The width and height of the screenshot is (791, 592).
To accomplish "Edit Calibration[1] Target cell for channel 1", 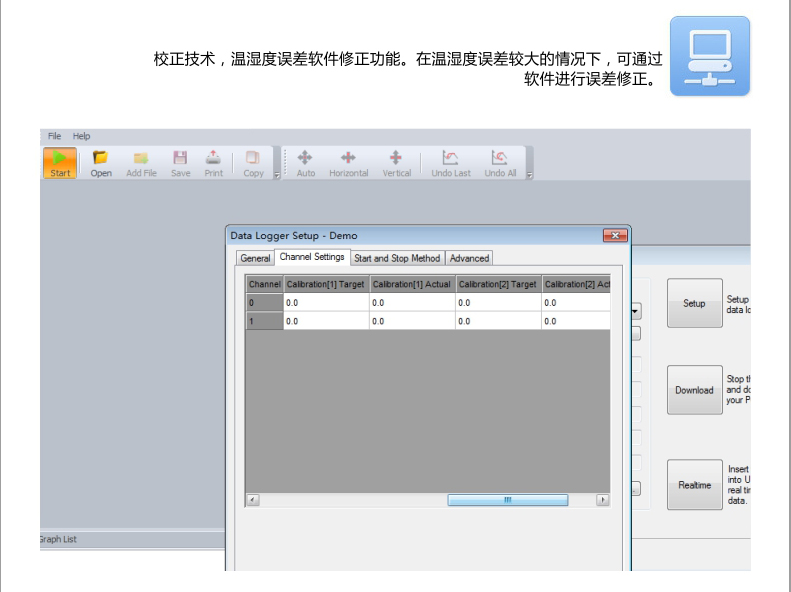I will click(326, 321).
